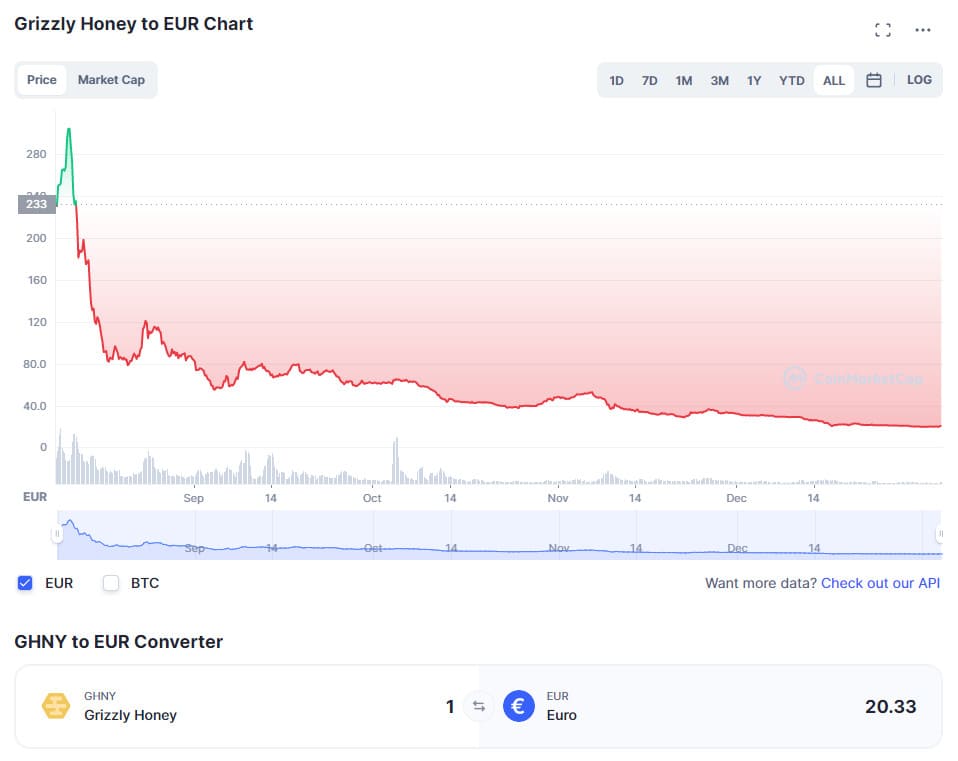Click the Oct label on main x-axis

click(372, 498)
